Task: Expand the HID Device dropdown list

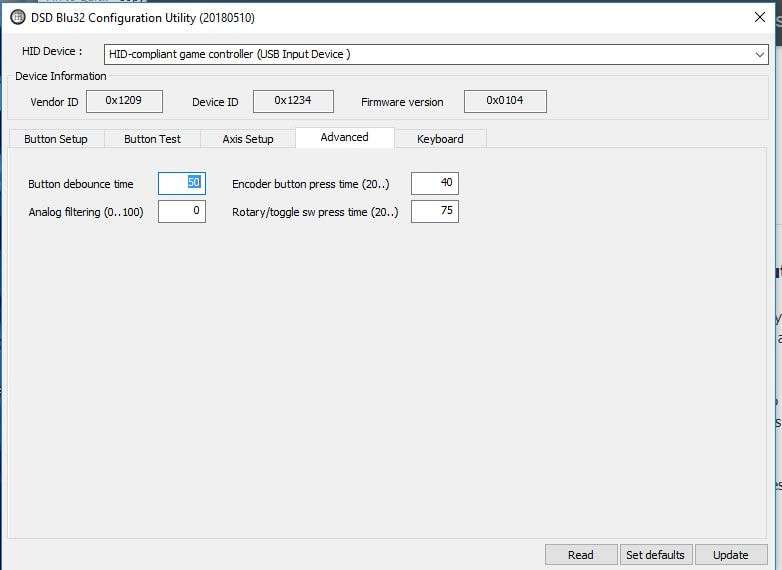Action: pos(760,55)
